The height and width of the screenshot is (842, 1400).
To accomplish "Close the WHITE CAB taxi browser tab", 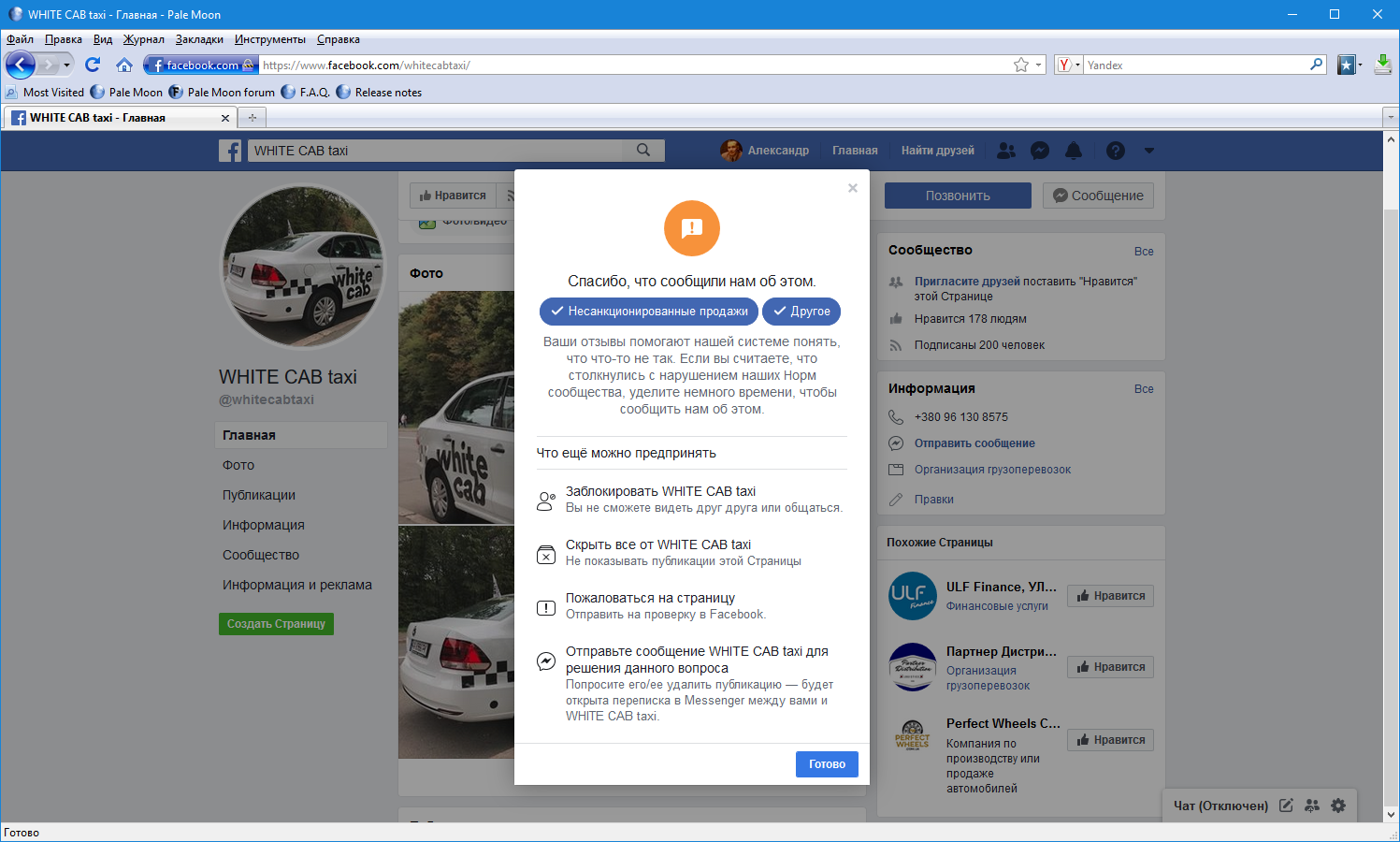I will coord(224,118).
